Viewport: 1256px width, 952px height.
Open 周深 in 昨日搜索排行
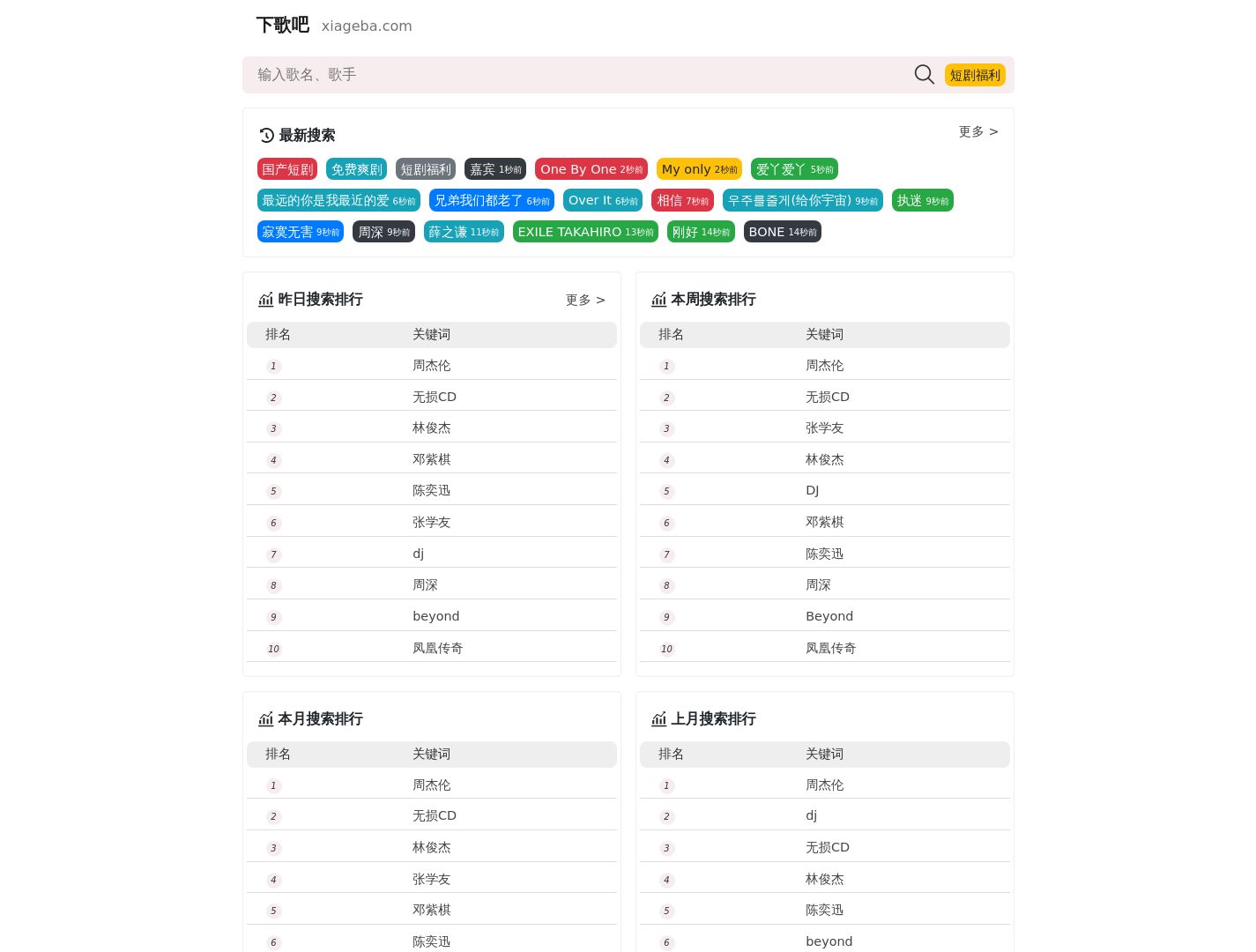(x=425, y=584)
